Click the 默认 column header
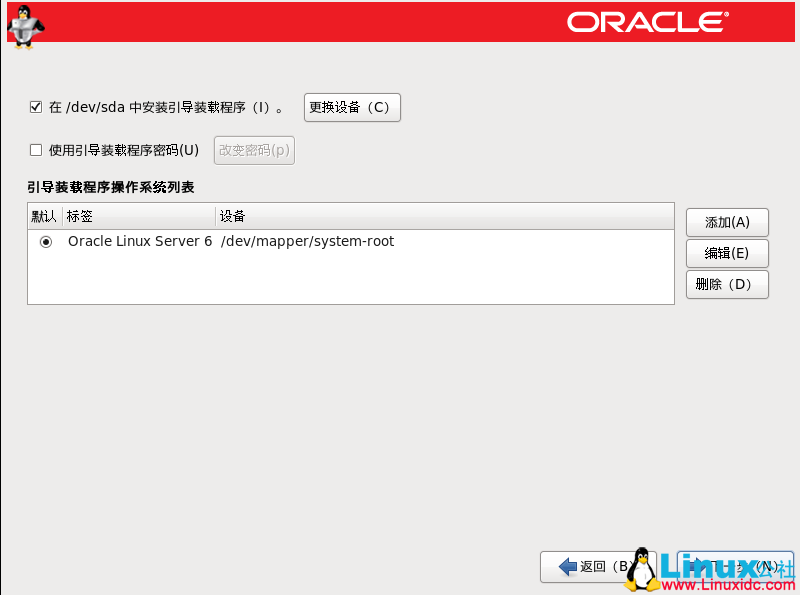 [43, 216]
